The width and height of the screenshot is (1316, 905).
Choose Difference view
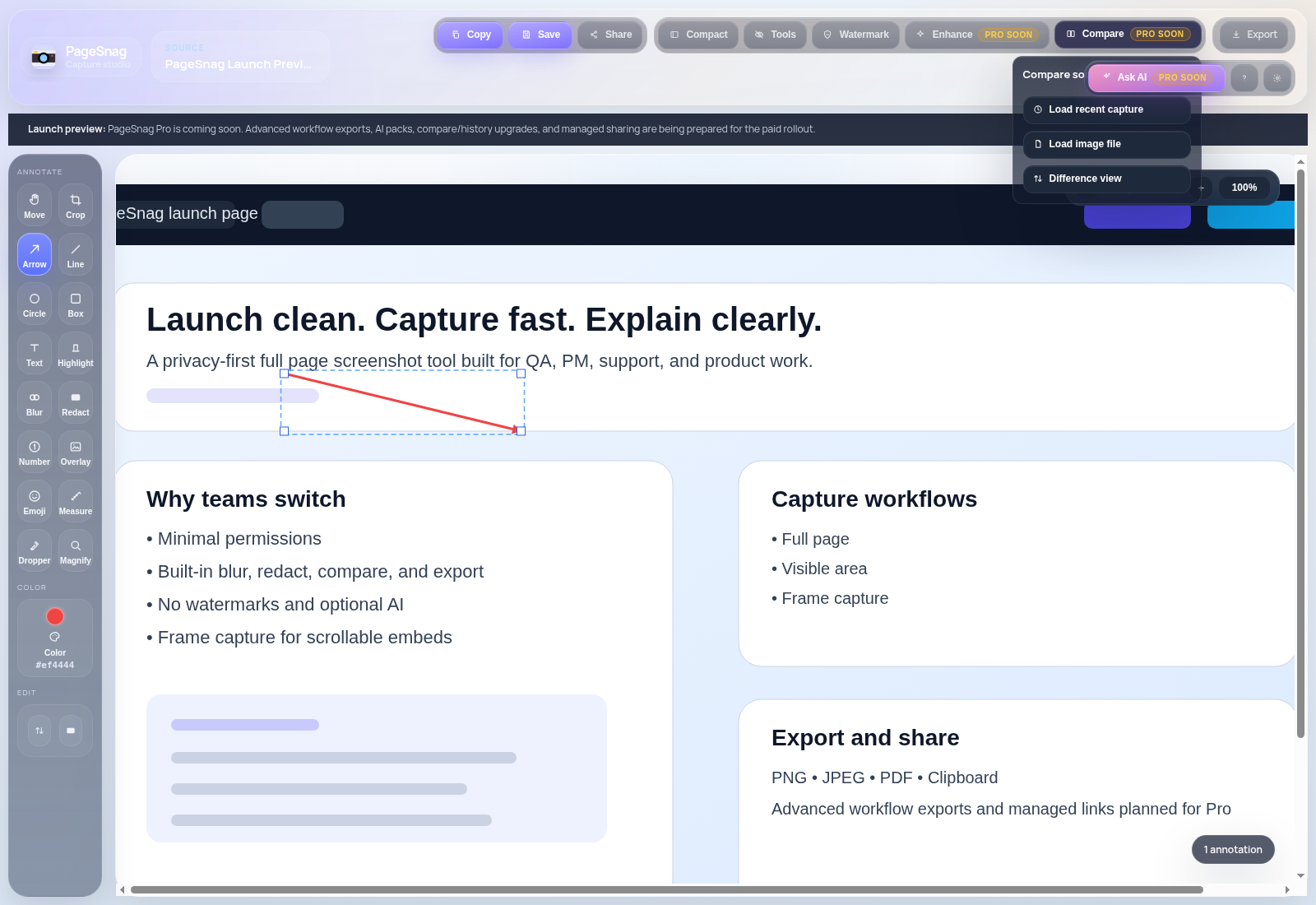pos(1107,179)
